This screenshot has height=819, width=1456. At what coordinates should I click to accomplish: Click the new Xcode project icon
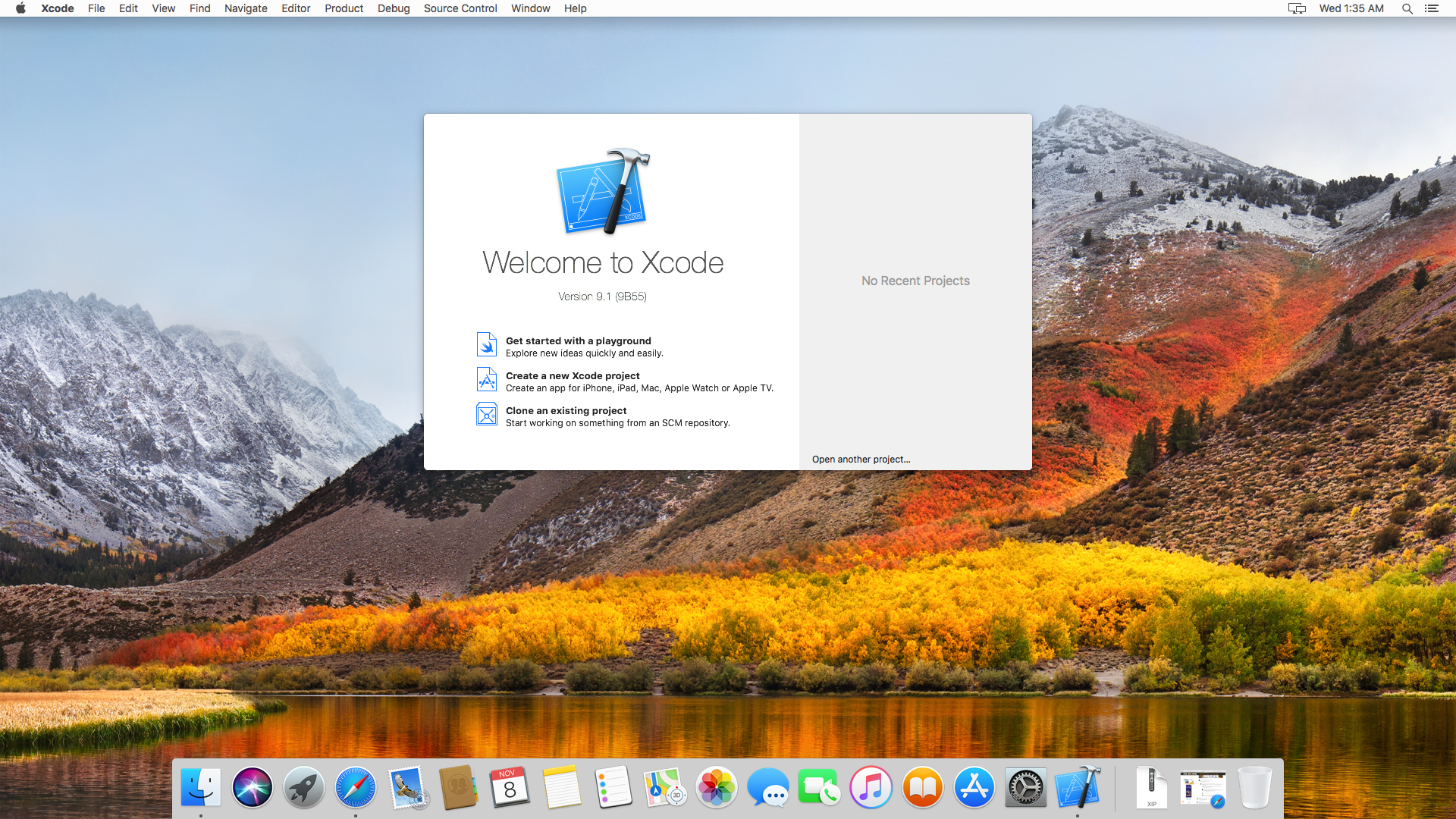pyautogui.click(x=486, y=379)
